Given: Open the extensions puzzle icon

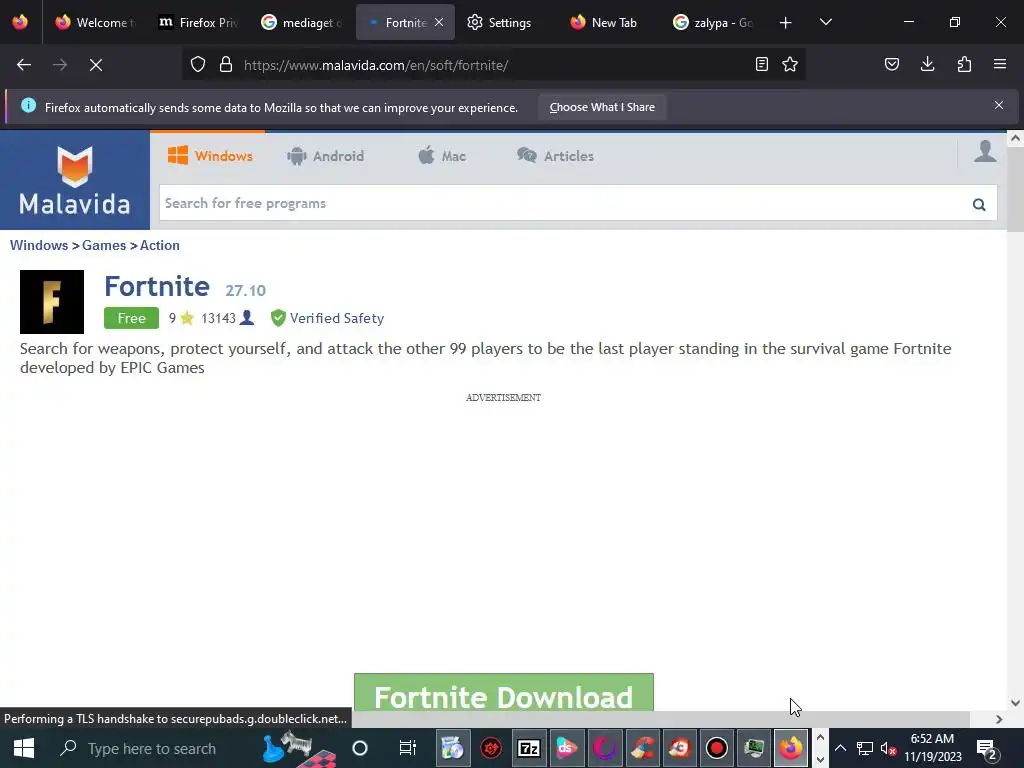Looking at the screenshot, I should pyautogui.click(x=964, y=64).
